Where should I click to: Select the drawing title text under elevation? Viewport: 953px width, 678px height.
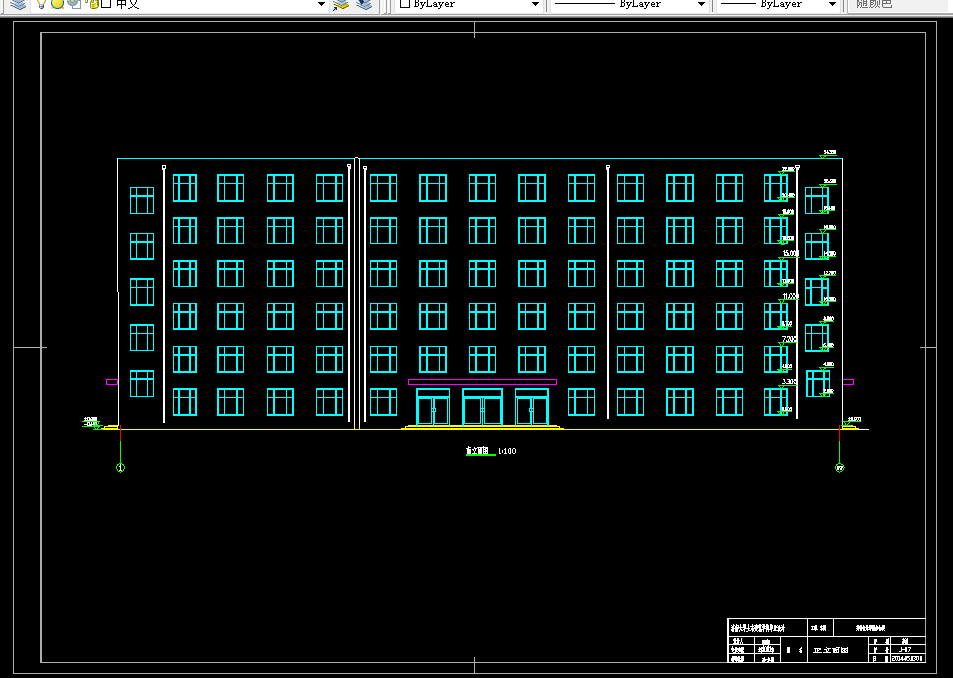coord(477,451)
